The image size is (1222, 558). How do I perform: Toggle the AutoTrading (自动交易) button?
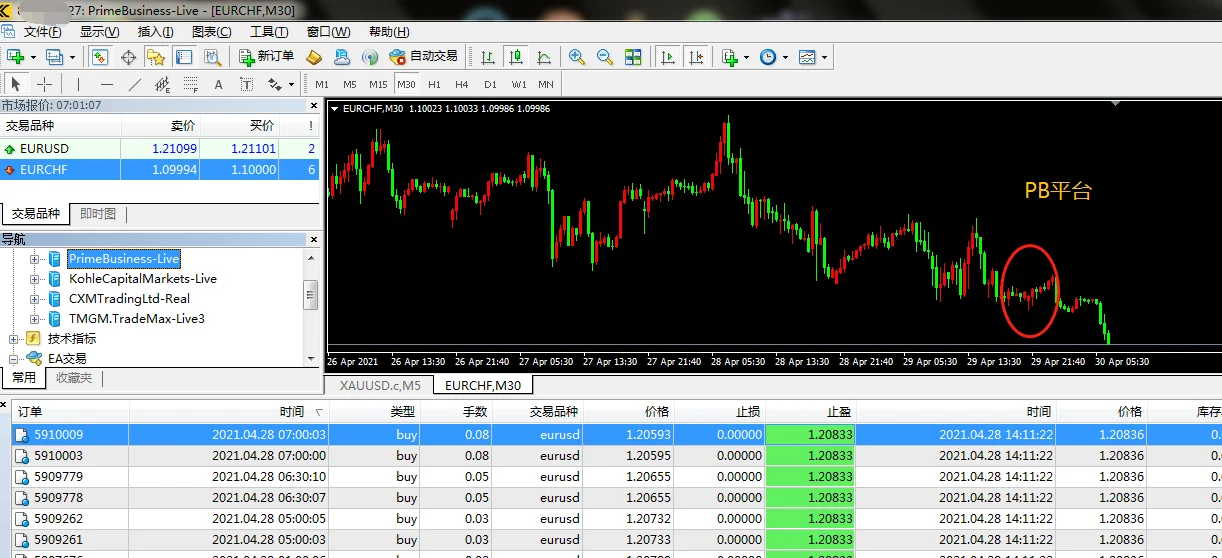pyautogui.click(x=423, y=56)
